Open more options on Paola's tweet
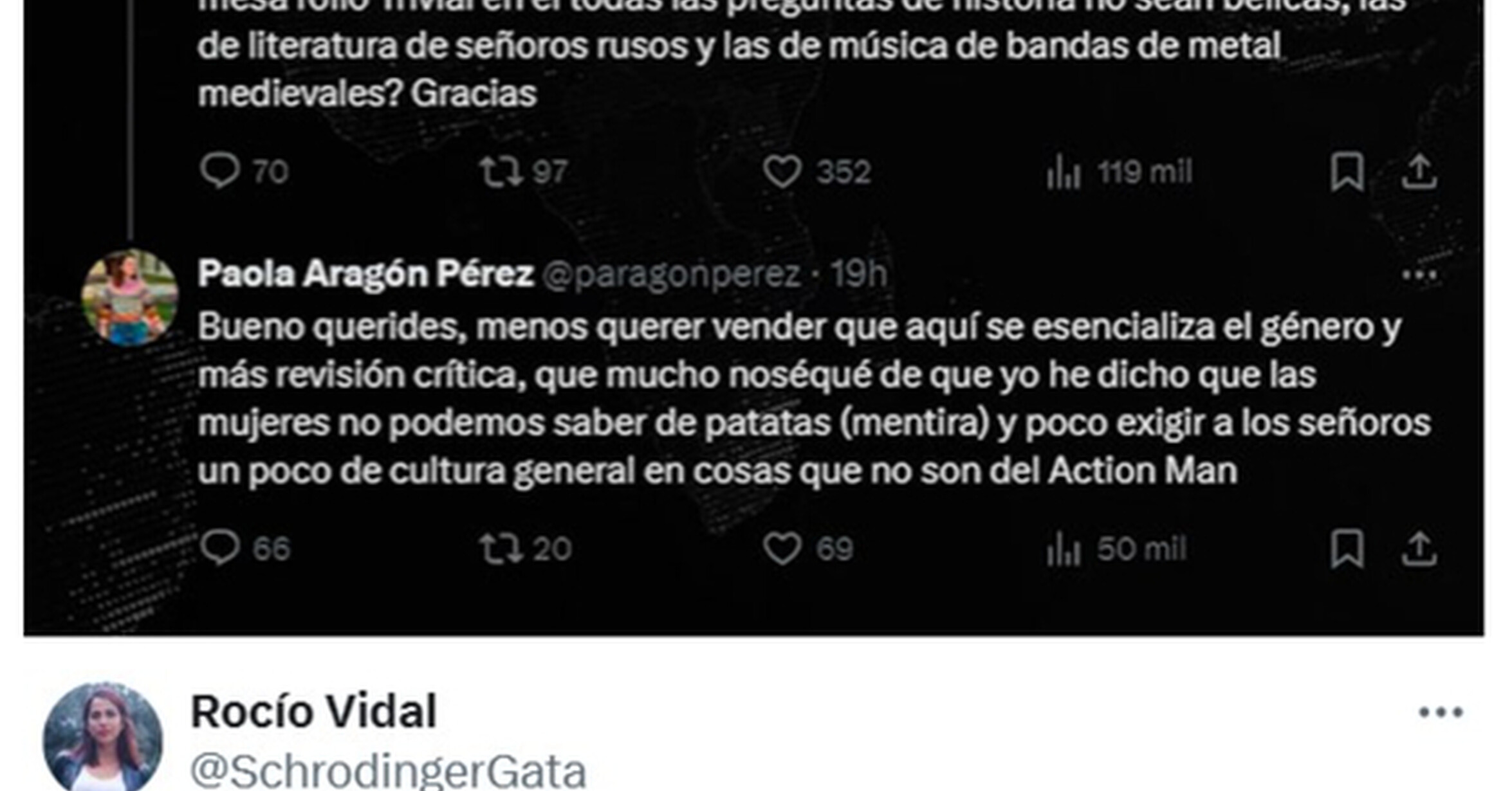Image resolution: width=1512 pixels, height=791 pixels. (1419, 276)
